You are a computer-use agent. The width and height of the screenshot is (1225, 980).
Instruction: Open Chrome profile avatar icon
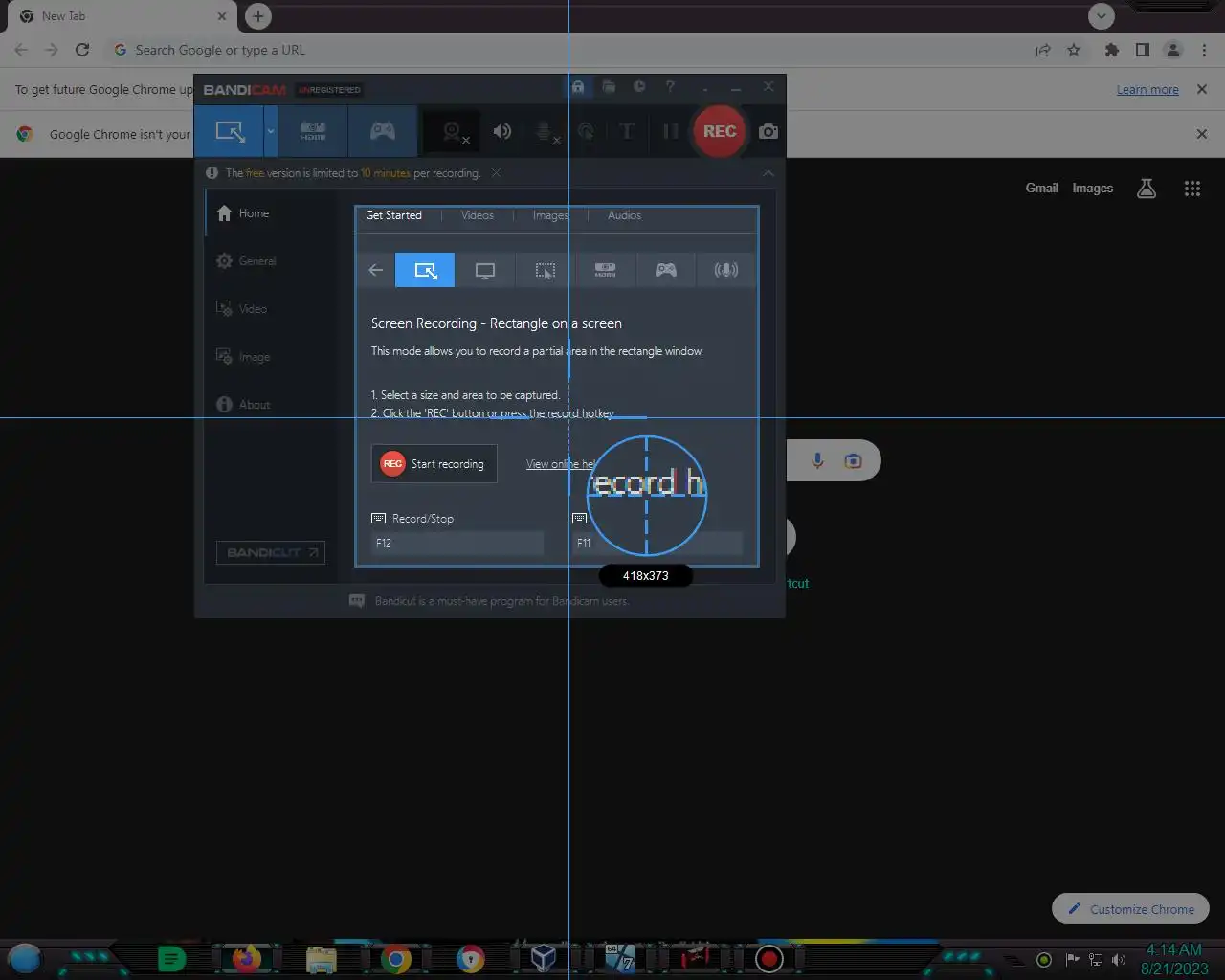1172,50
